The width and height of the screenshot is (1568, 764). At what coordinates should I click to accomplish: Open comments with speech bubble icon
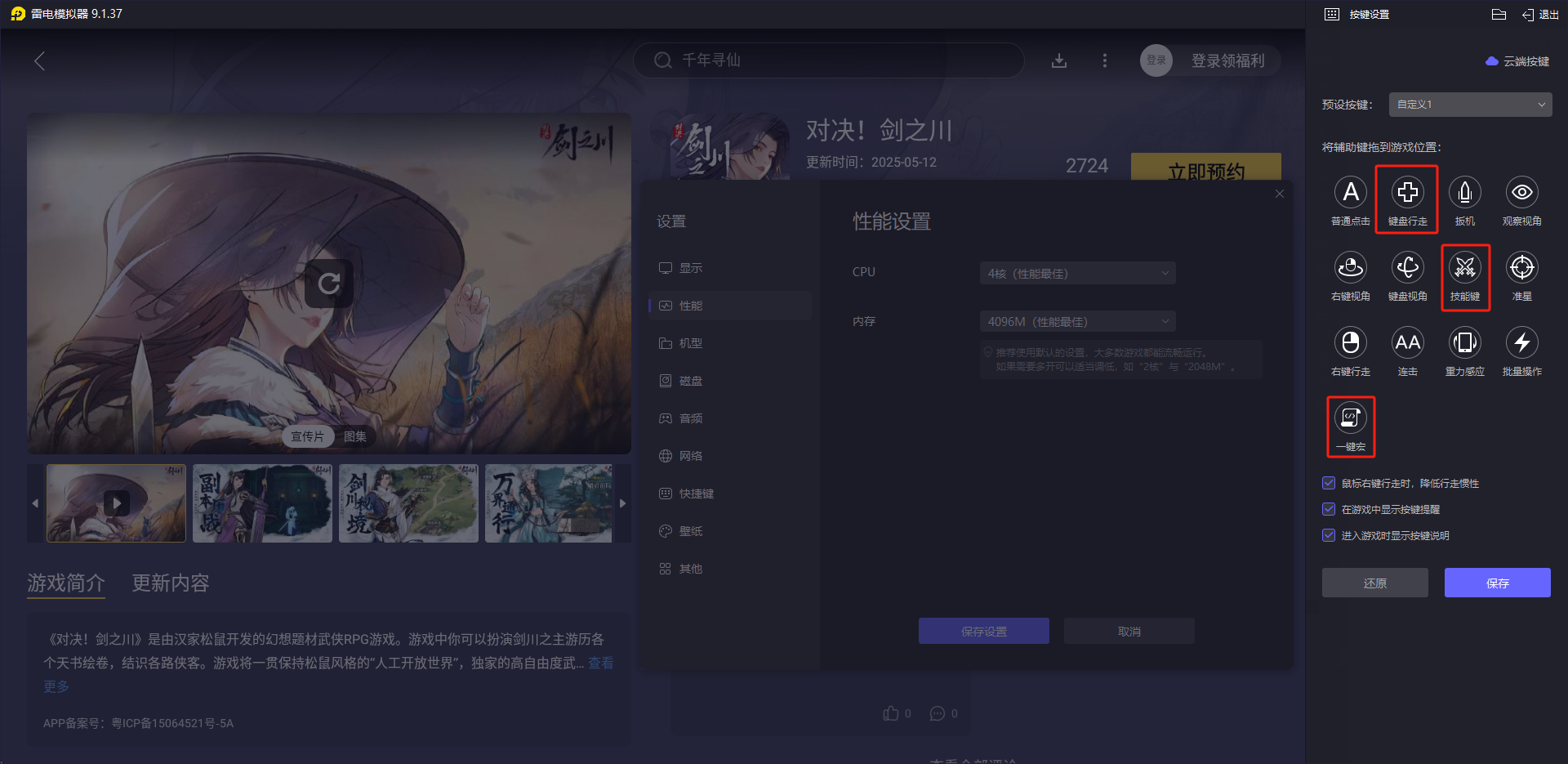[x=938, y=713]
